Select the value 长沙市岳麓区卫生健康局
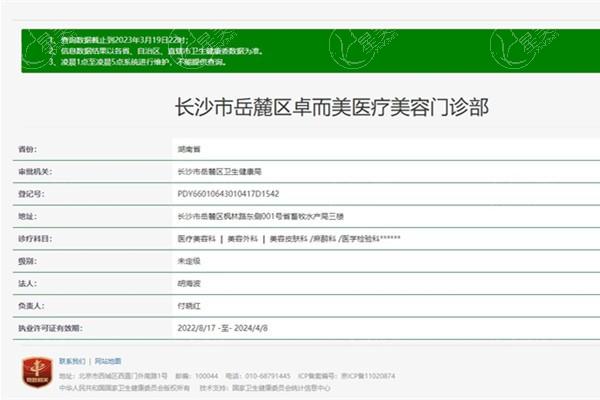 pyautogui.click(x=219, y=172)
